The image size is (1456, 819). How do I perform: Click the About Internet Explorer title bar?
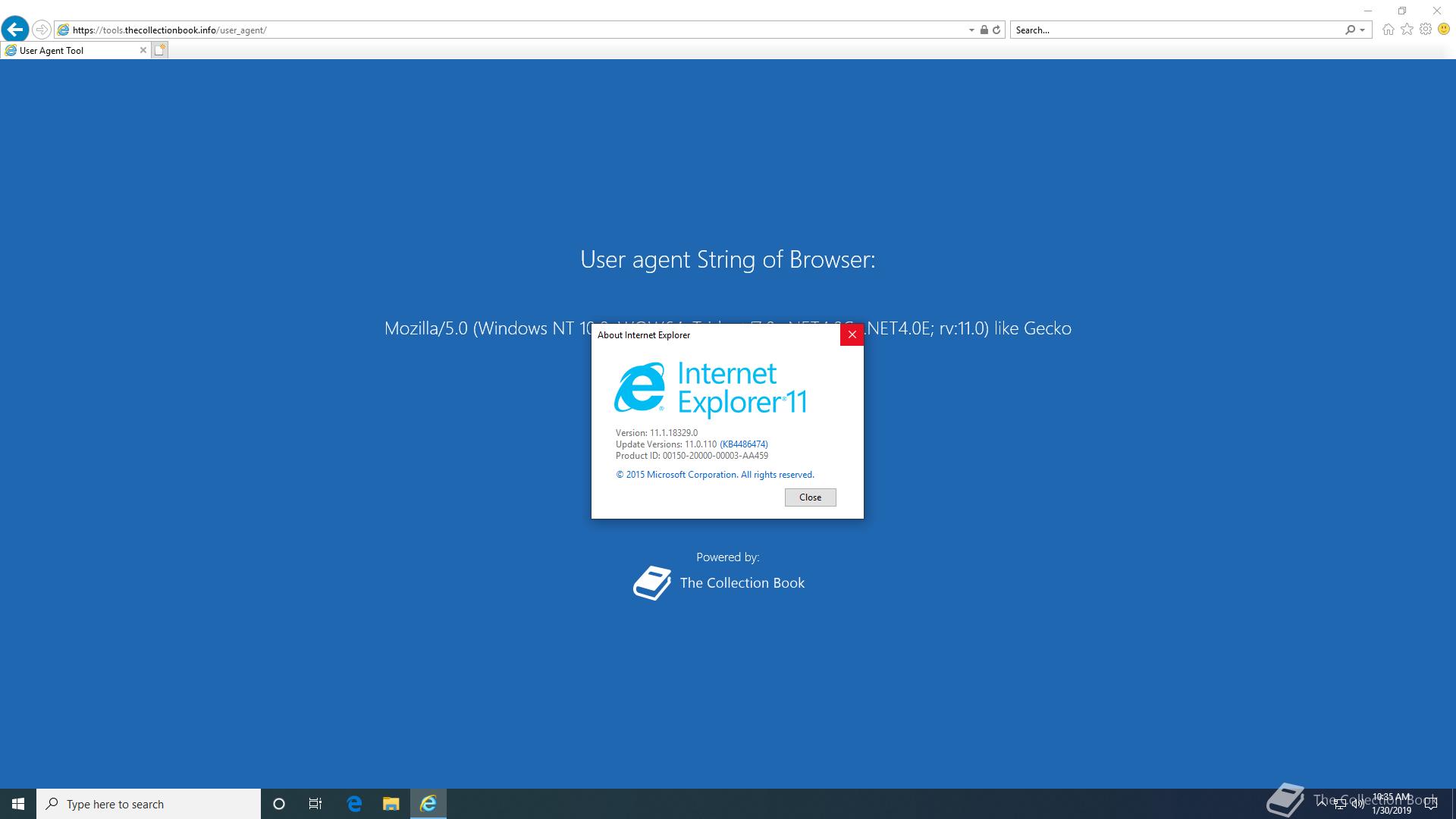click(716, 334)
